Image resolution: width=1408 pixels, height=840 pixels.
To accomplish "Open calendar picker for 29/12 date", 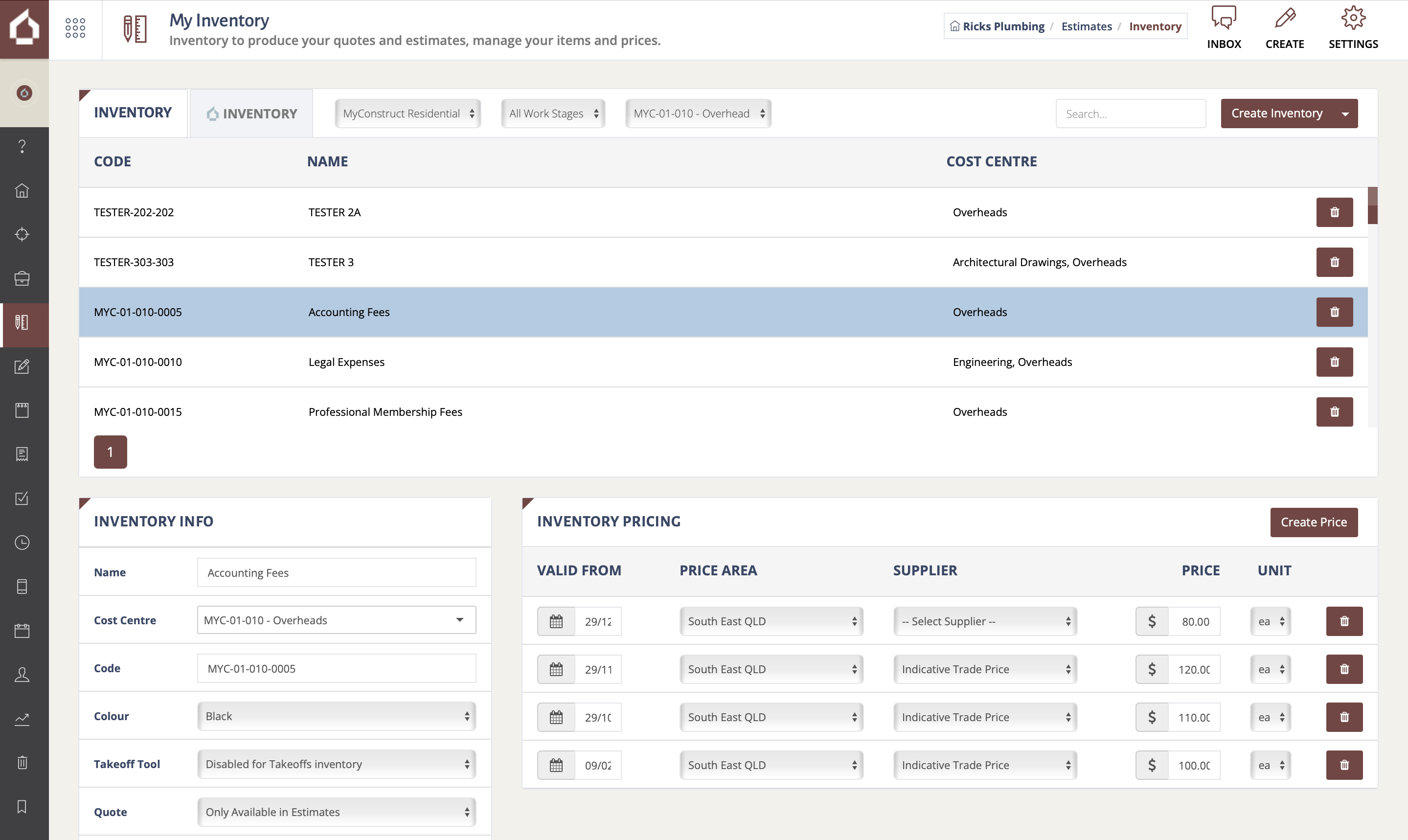I will [x=556, y=621].
